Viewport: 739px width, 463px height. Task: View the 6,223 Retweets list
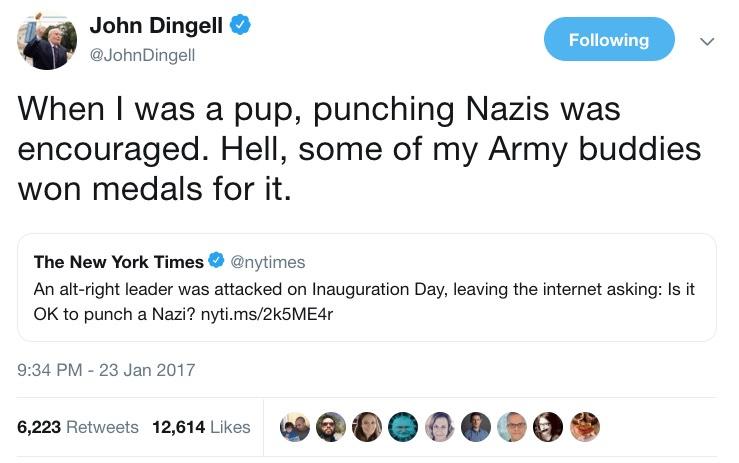click(x=78, y=427)
